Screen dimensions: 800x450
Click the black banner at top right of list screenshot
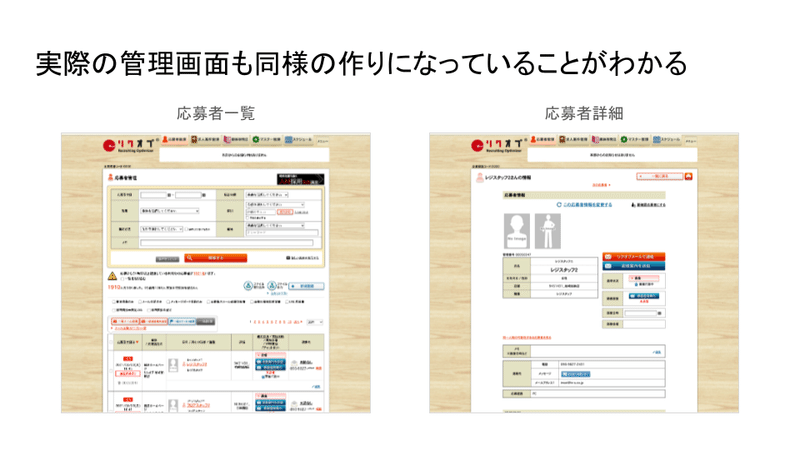point(301,180)
